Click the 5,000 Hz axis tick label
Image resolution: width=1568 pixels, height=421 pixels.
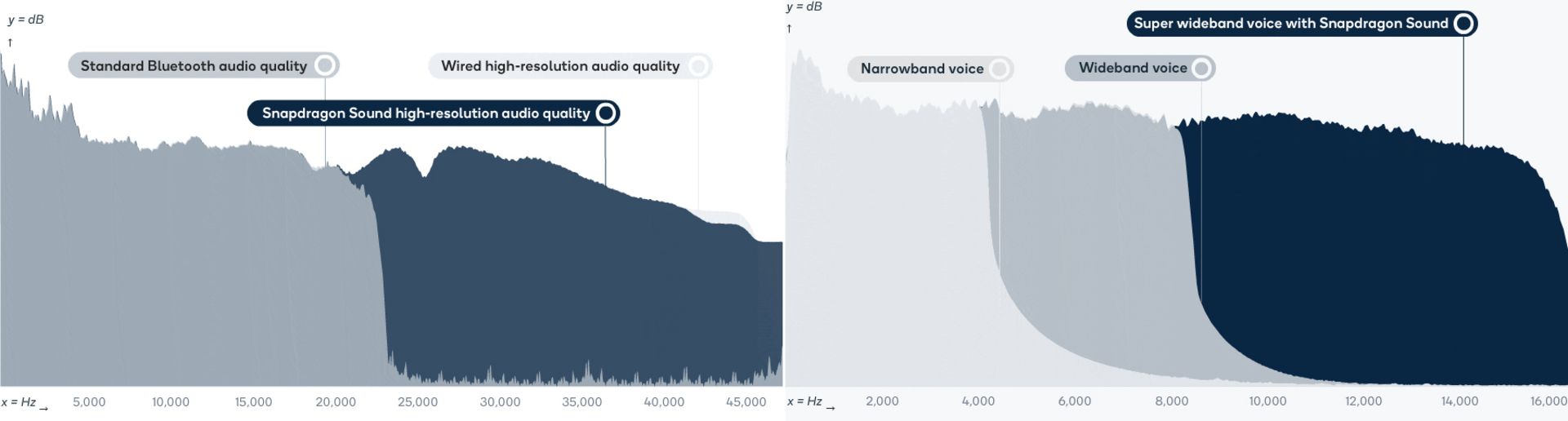[x=89, y=402]
